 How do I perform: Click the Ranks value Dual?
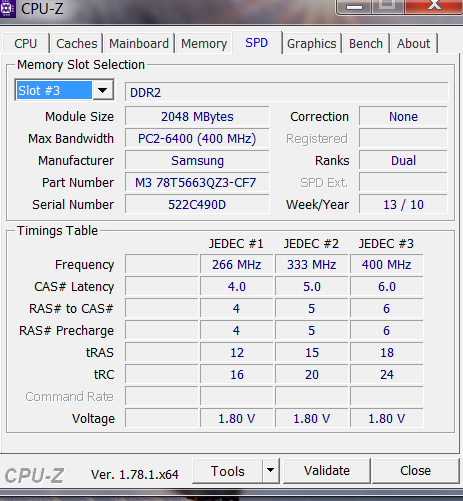[403, 161]
